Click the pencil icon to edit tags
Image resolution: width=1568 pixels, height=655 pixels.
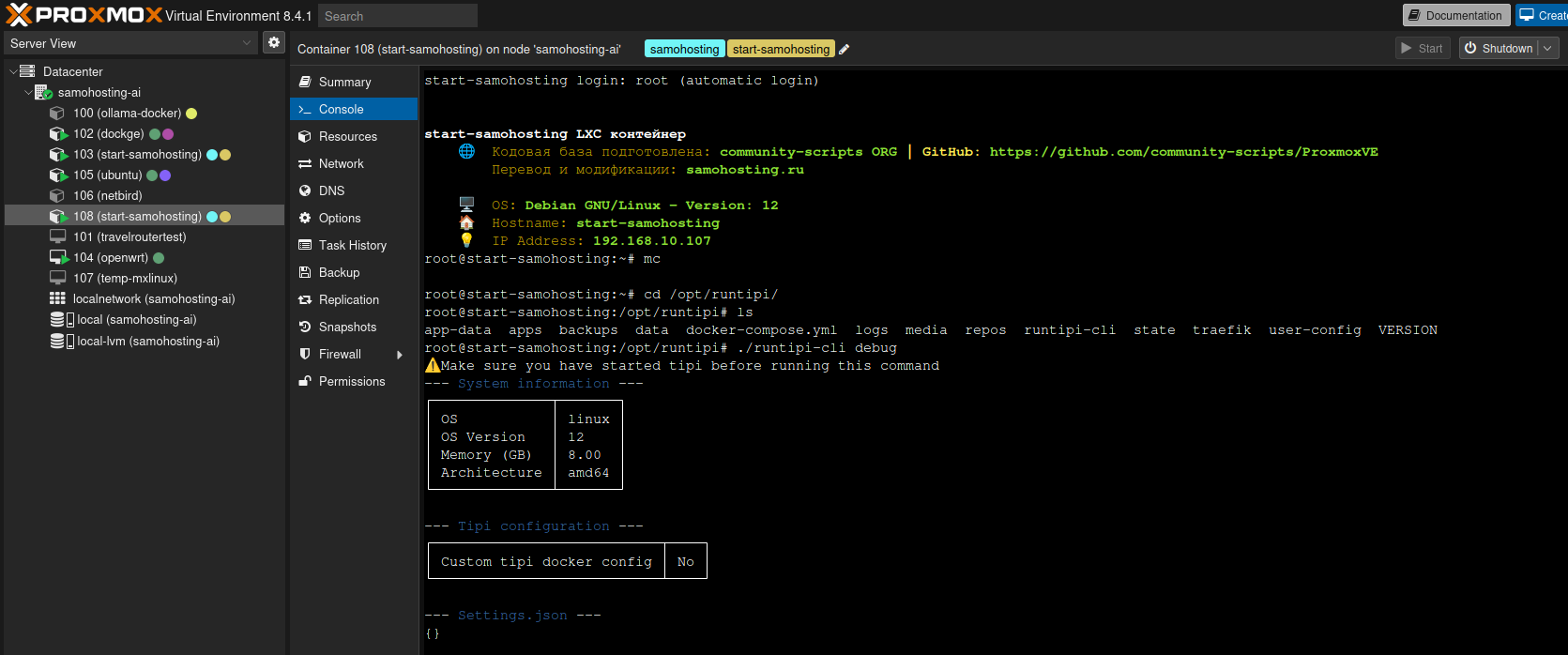pos(844,49)
